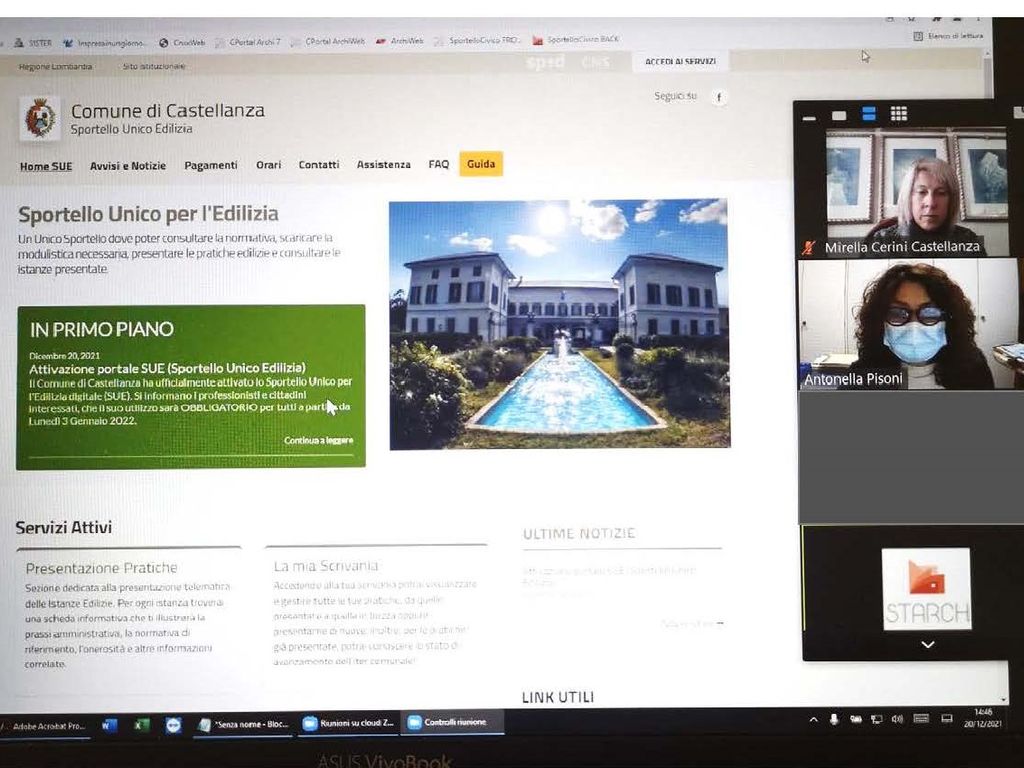Open the Attivazione portale SUE news headline

point(167,368)
